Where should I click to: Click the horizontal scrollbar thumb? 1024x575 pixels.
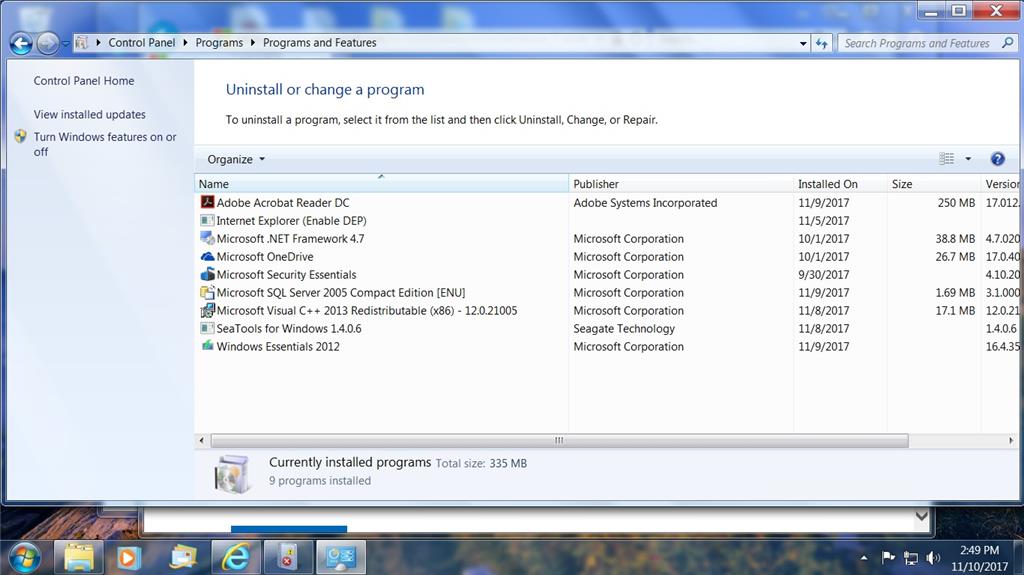point(559,440)
